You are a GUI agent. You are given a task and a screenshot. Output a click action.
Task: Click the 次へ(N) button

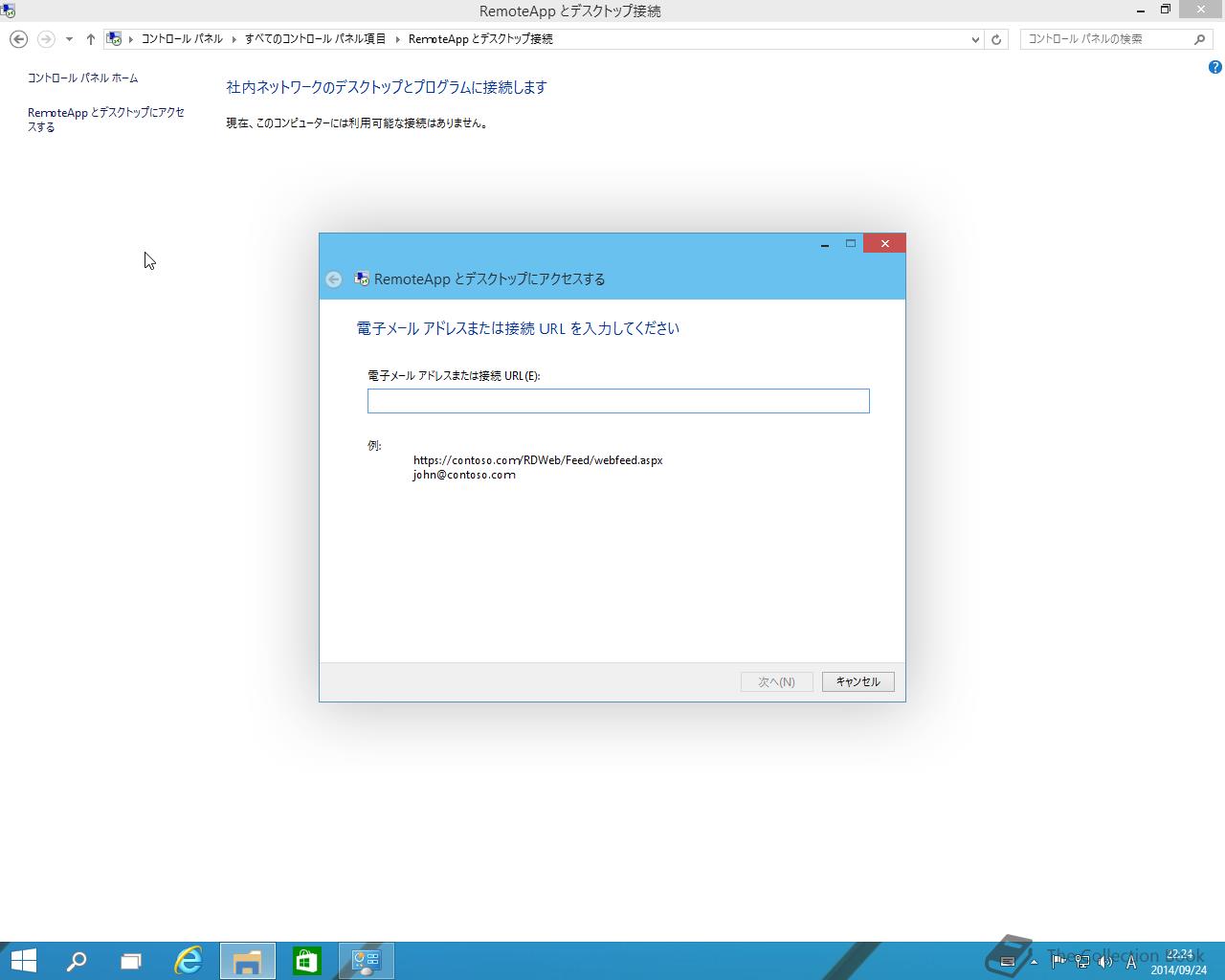(776, 682)
